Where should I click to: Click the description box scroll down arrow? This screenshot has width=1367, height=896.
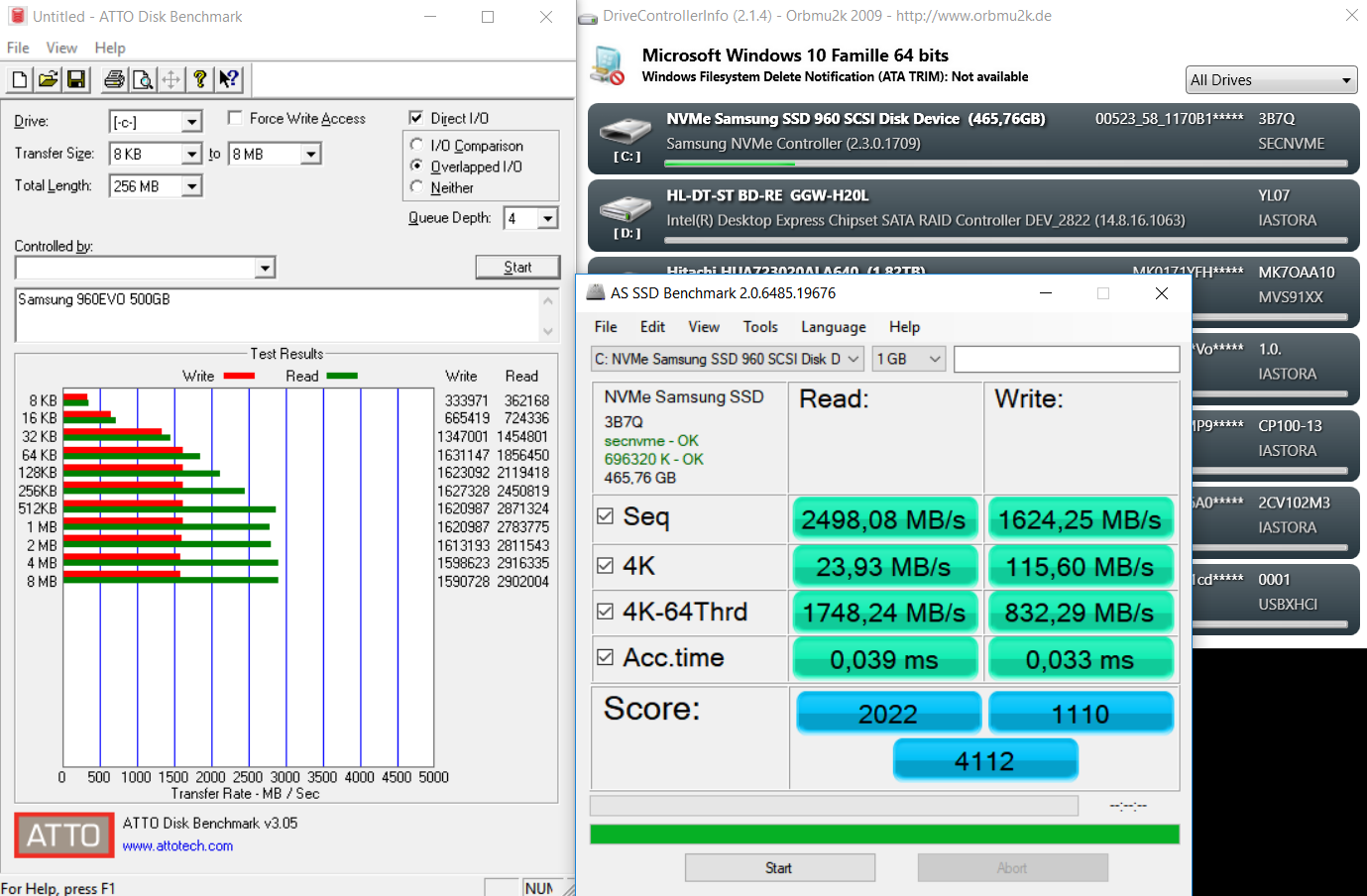[548, 331]
